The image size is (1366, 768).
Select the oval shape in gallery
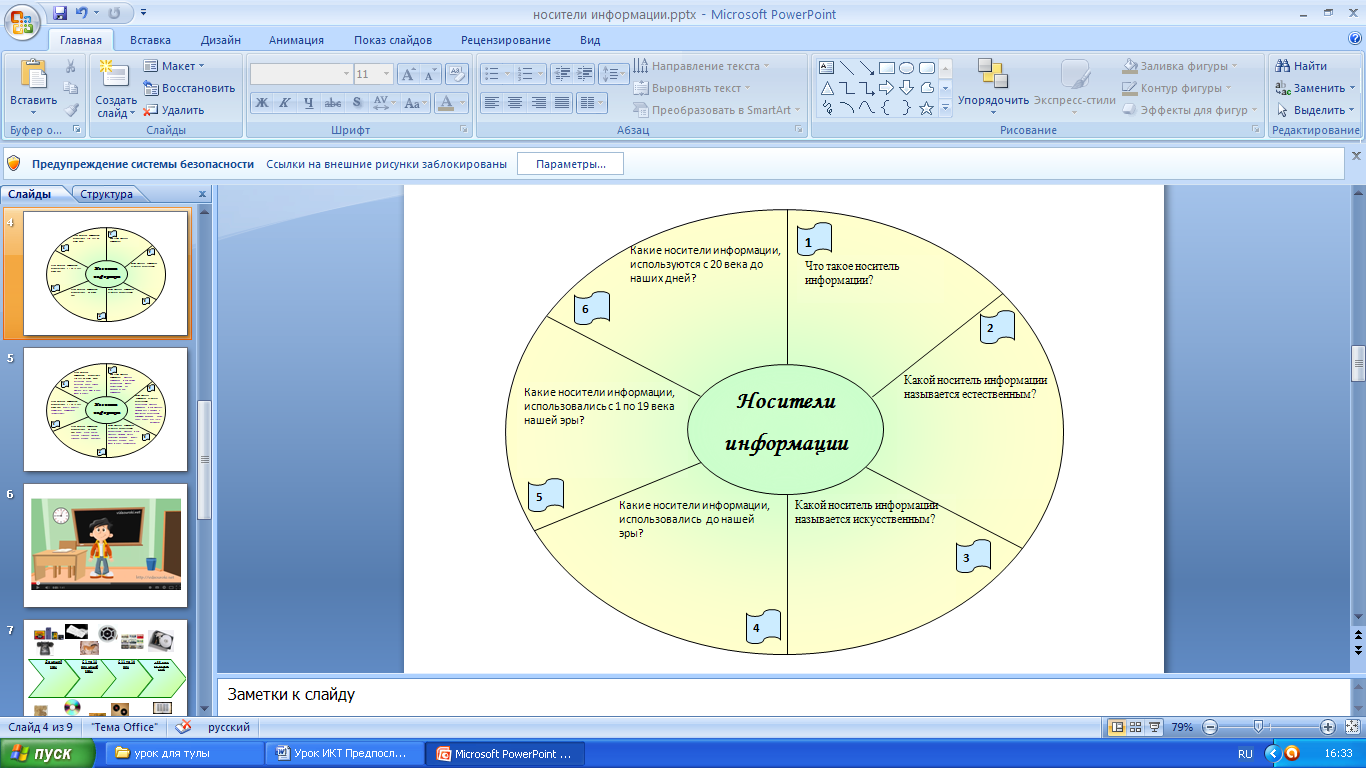(907, 68)
